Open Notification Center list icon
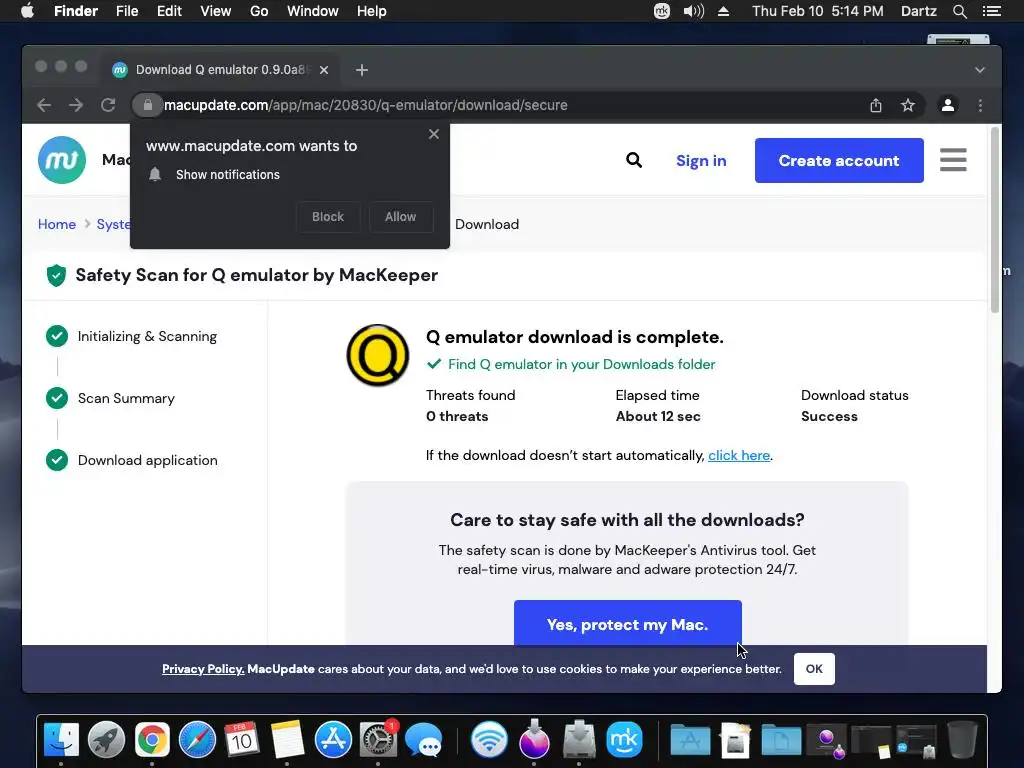Image resolution: width=1024 pixels, height=768 pixels. coord(992,11)
